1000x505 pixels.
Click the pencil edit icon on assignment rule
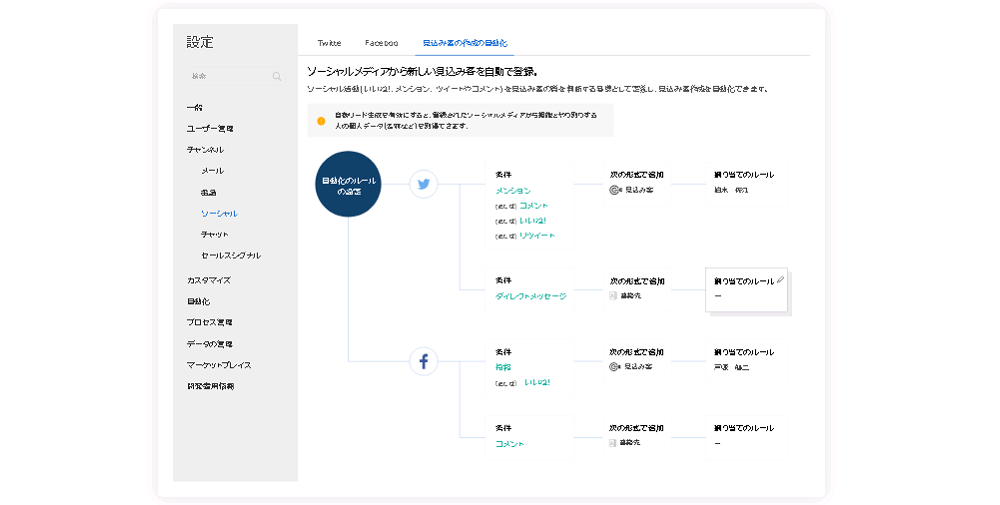tap(781, 280)
